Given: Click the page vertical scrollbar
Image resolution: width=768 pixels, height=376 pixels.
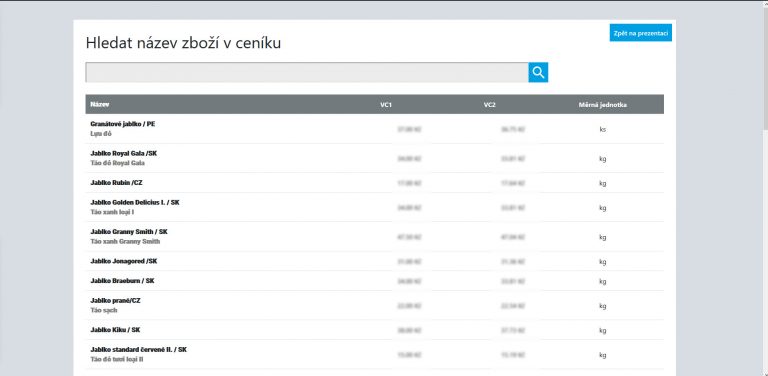Looking at the screenshot, I should pyautogui.click(x=765, y=188).
